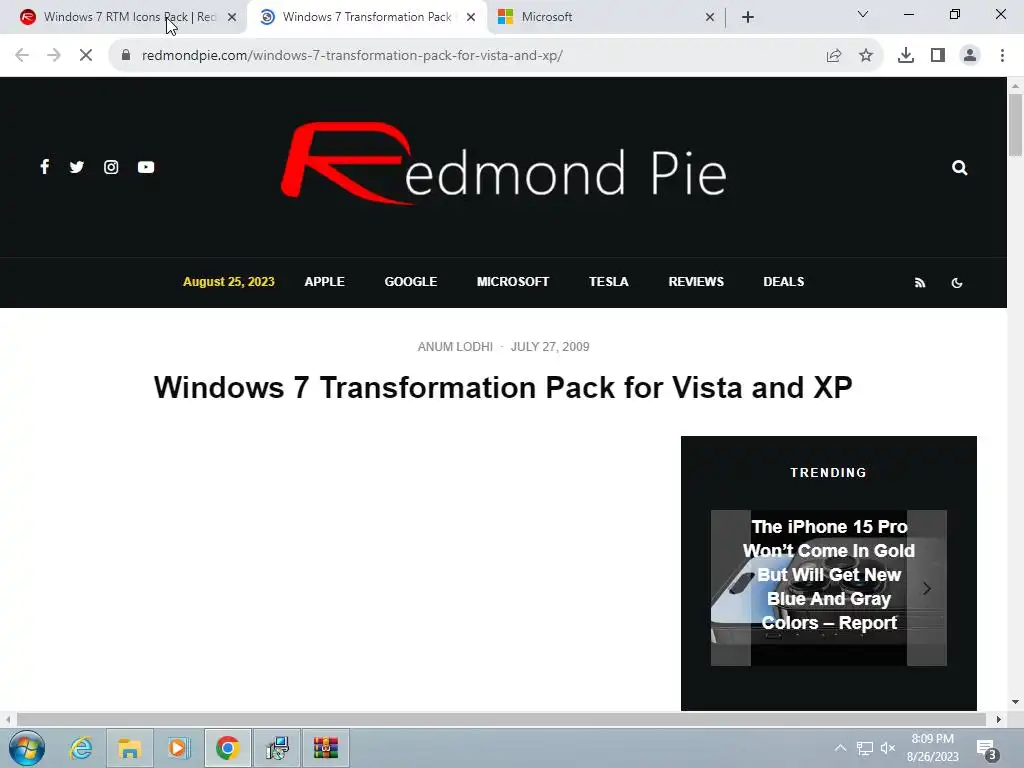Click author name ANUM LODHI

(x=455, y=347)
